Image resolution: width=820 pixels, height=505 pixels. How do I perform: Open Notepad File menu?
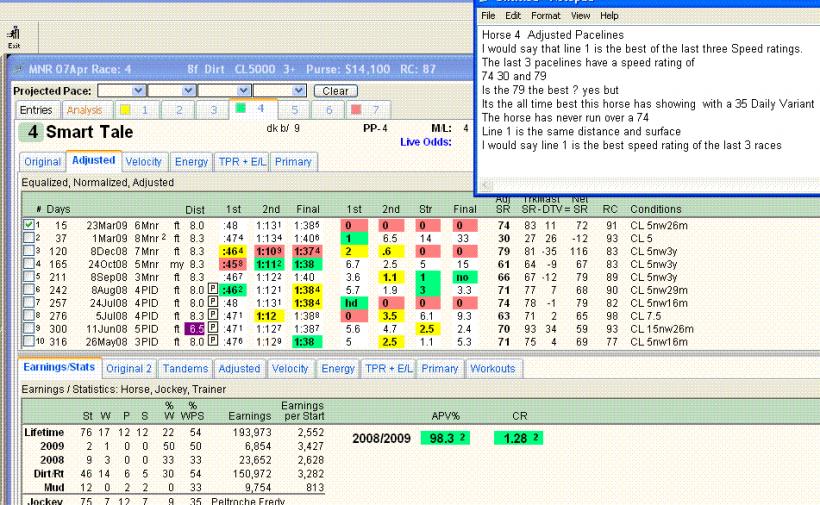point(488,16)
